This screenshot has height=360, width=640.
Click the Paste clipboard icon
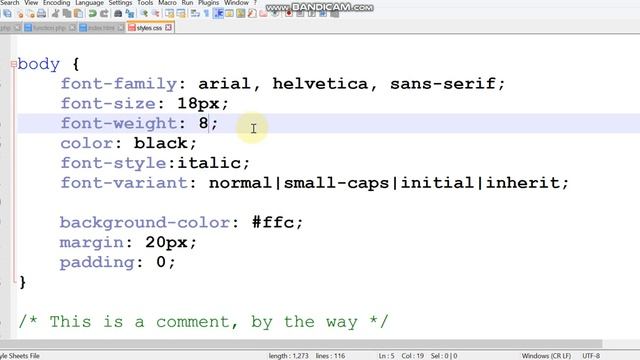pos(78,13)
